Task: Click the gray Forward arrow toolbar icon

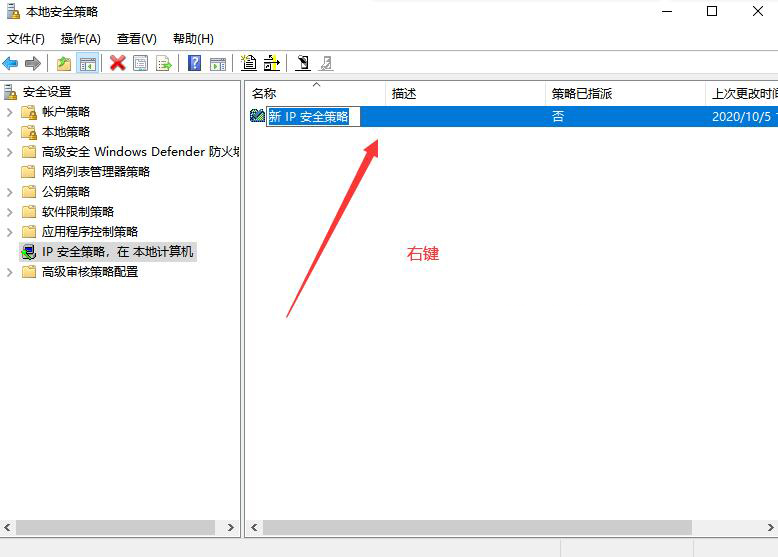Action: click(33, 63)
